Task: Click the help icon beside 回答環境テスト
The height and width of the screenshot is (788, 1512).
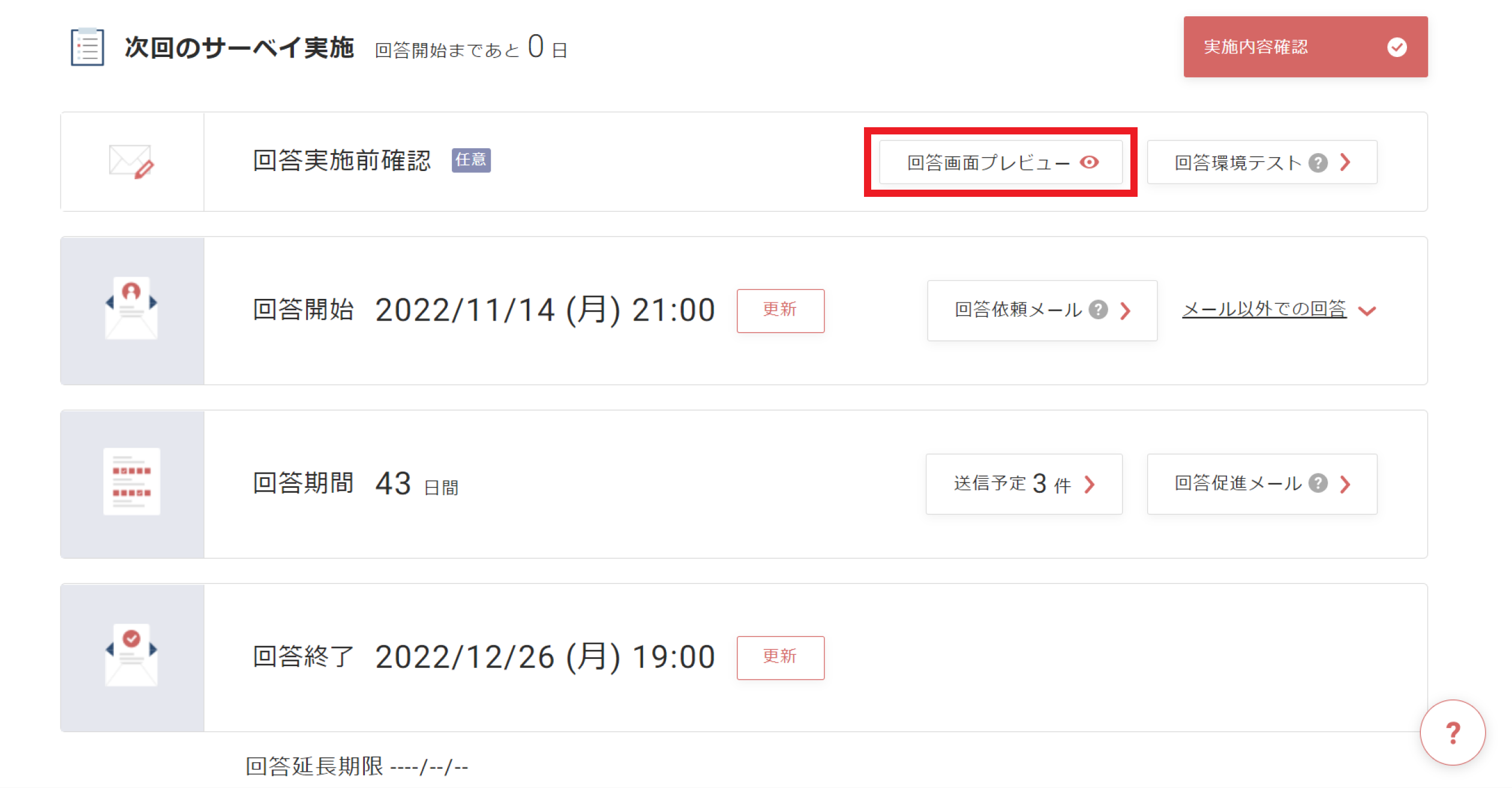Action: point(1318,163)
